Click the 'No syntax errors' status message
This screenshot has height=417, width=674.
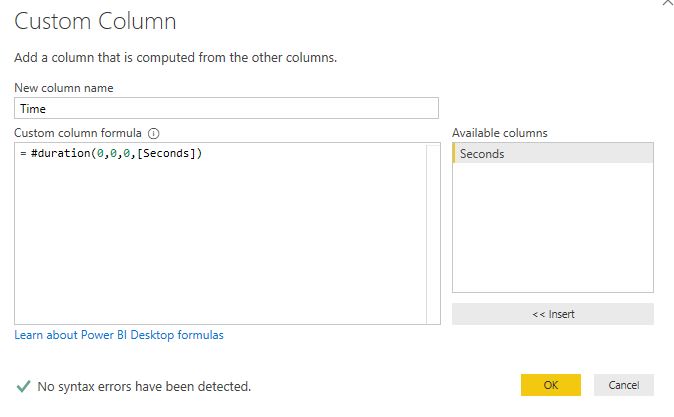coord(144,386)
